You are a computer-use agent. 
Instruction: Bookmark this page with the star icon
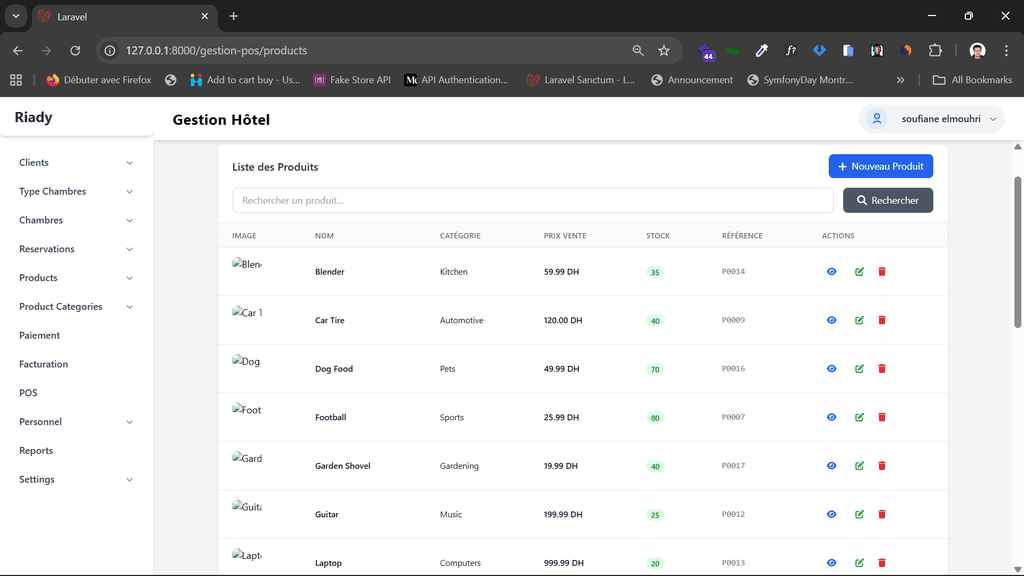(664, 50)
